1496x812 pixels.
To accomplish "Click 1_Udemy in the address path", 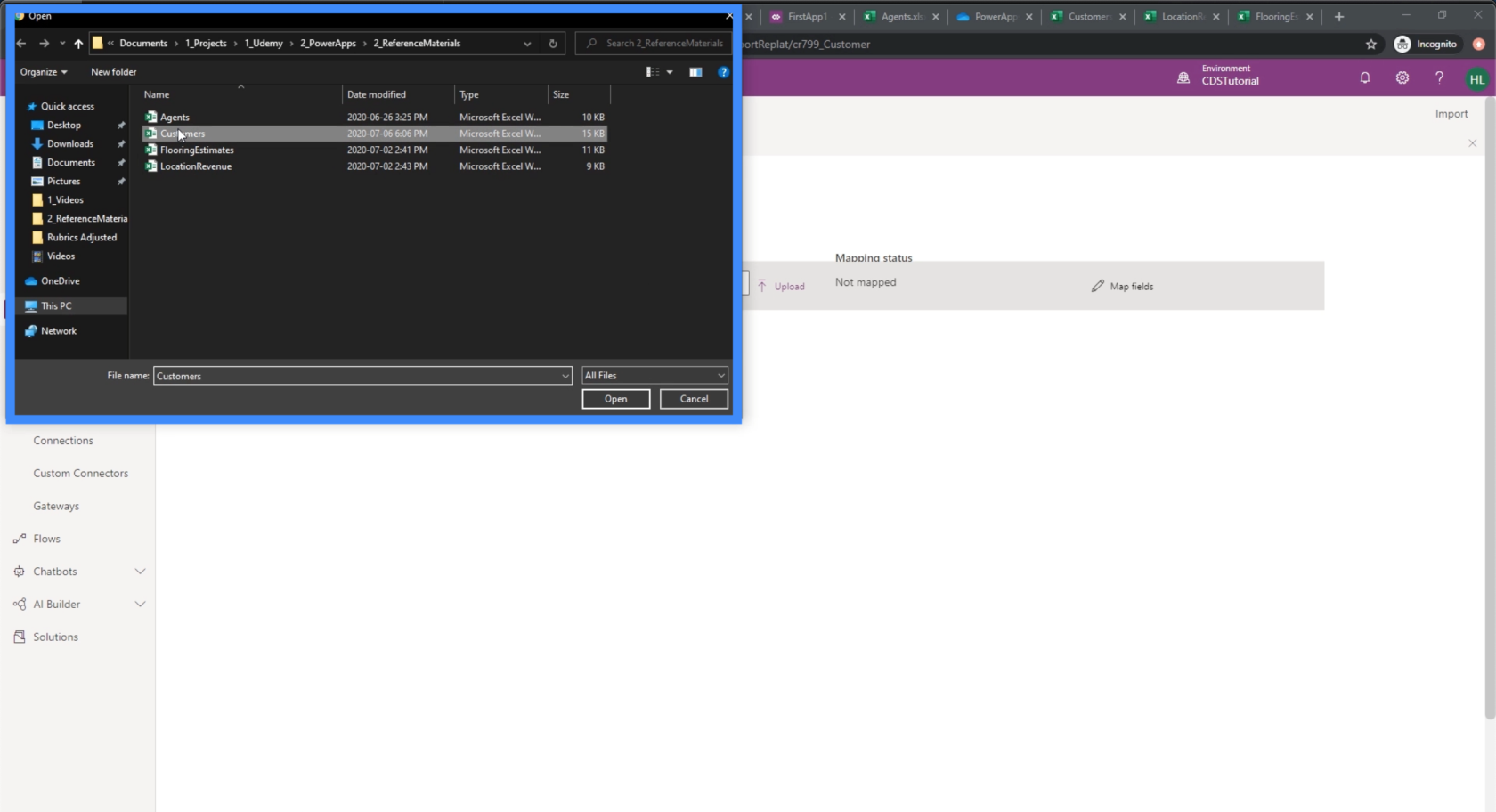I will (264, 43).
